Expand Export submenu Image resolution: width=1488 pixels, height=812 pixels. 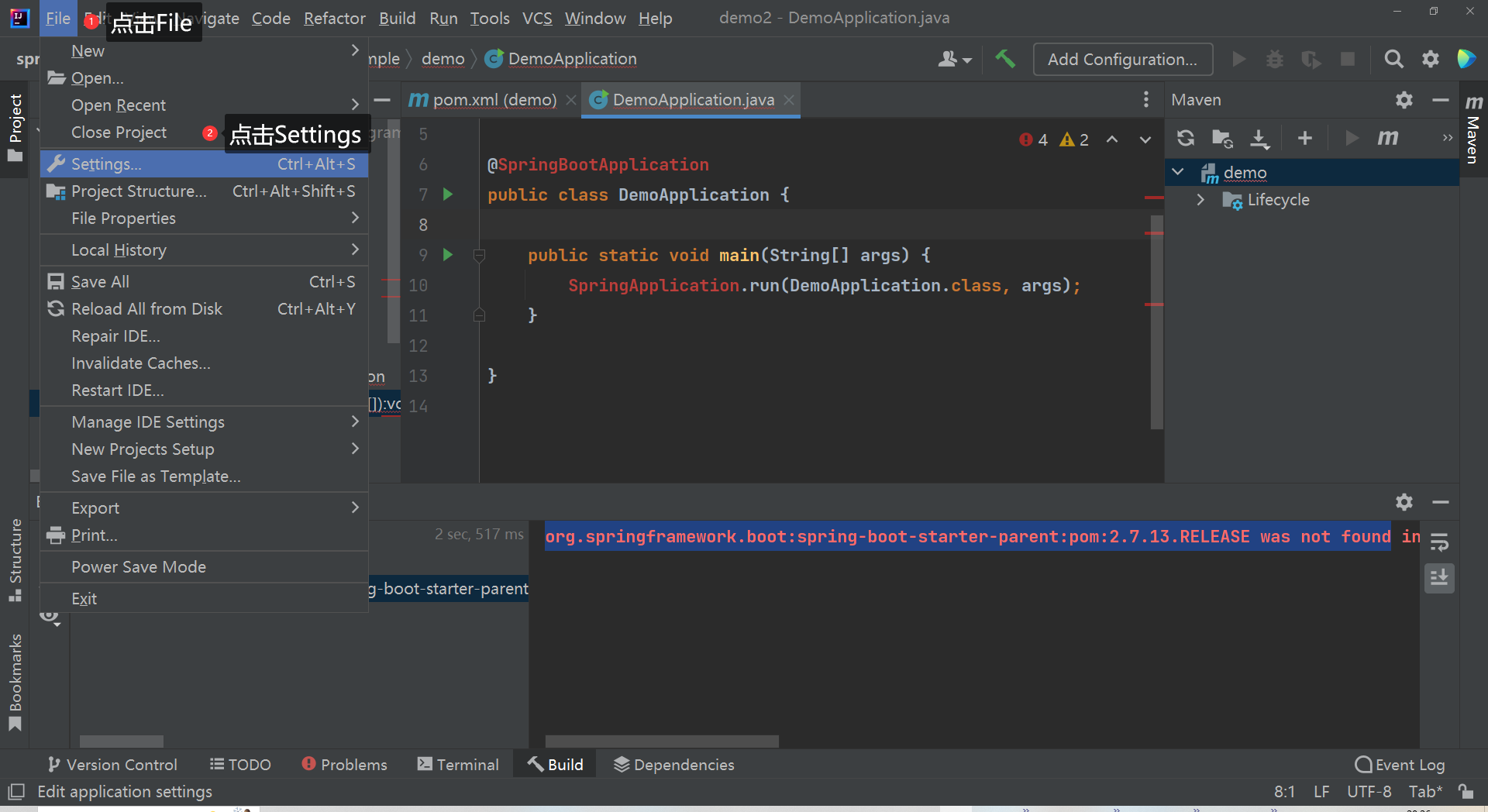[355, 507]
